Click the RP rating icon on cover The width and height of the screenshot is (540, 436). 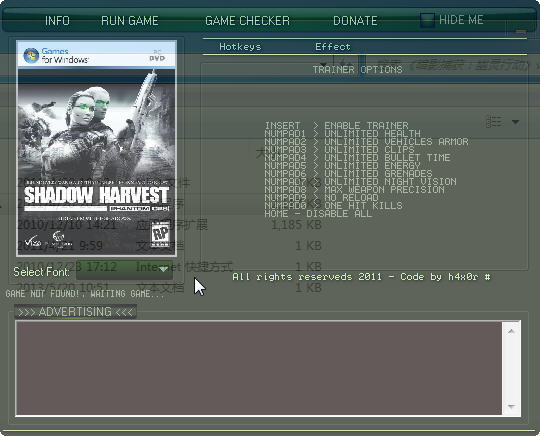(160, 234)
